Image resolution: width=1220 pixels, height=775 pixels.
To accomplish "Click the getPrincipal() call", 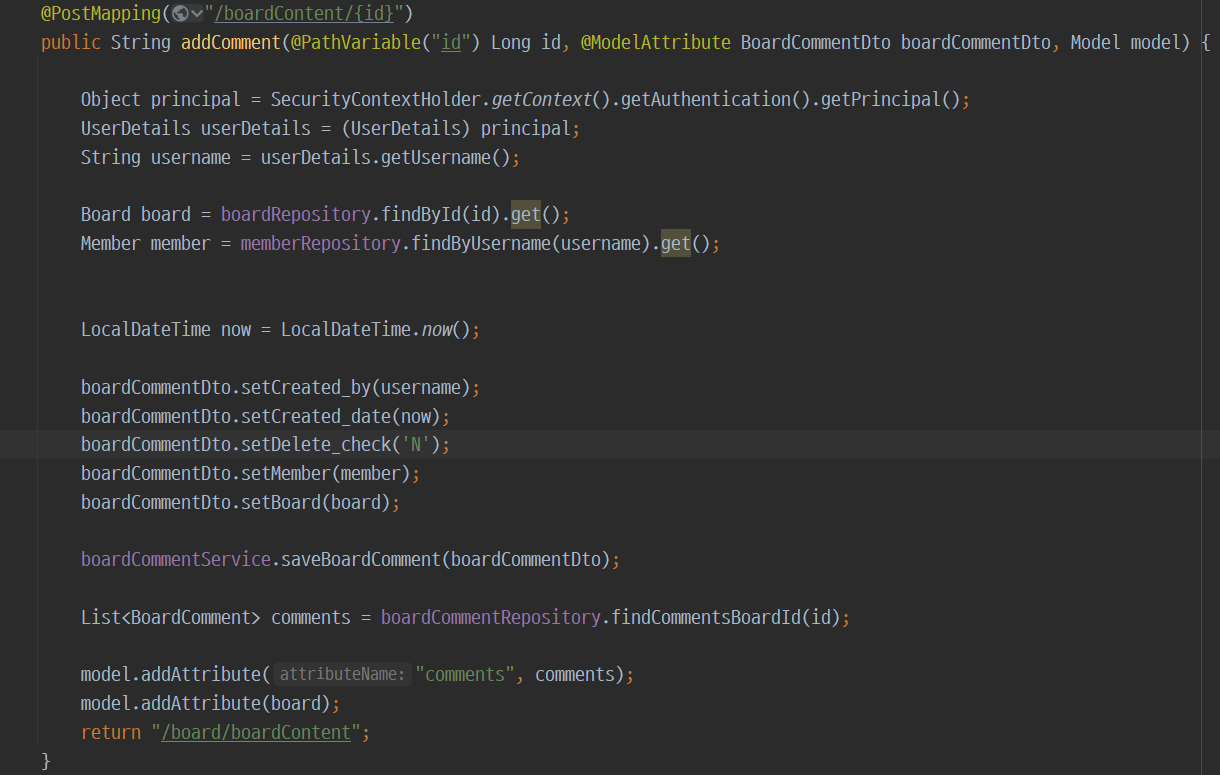I will pos(890,100).
